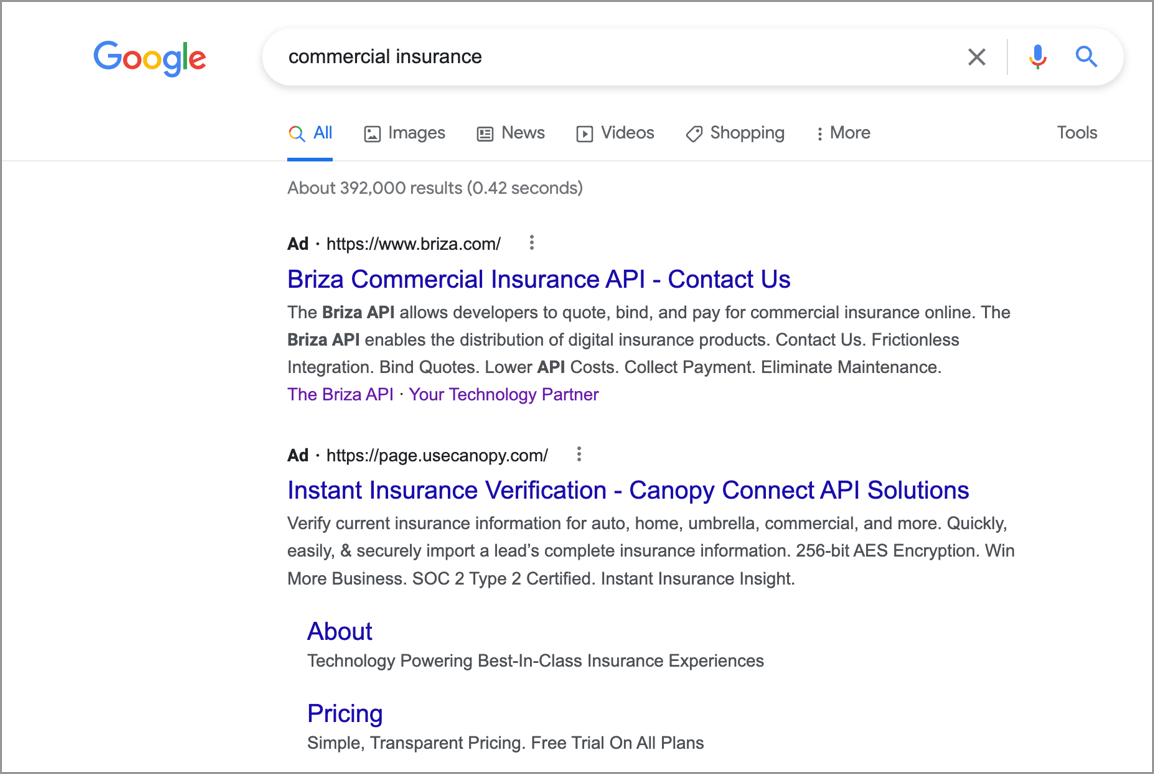The height and width of the screenshot is (774, 1154).
Task: Switch to the News tab
Action: pos(511,133)
